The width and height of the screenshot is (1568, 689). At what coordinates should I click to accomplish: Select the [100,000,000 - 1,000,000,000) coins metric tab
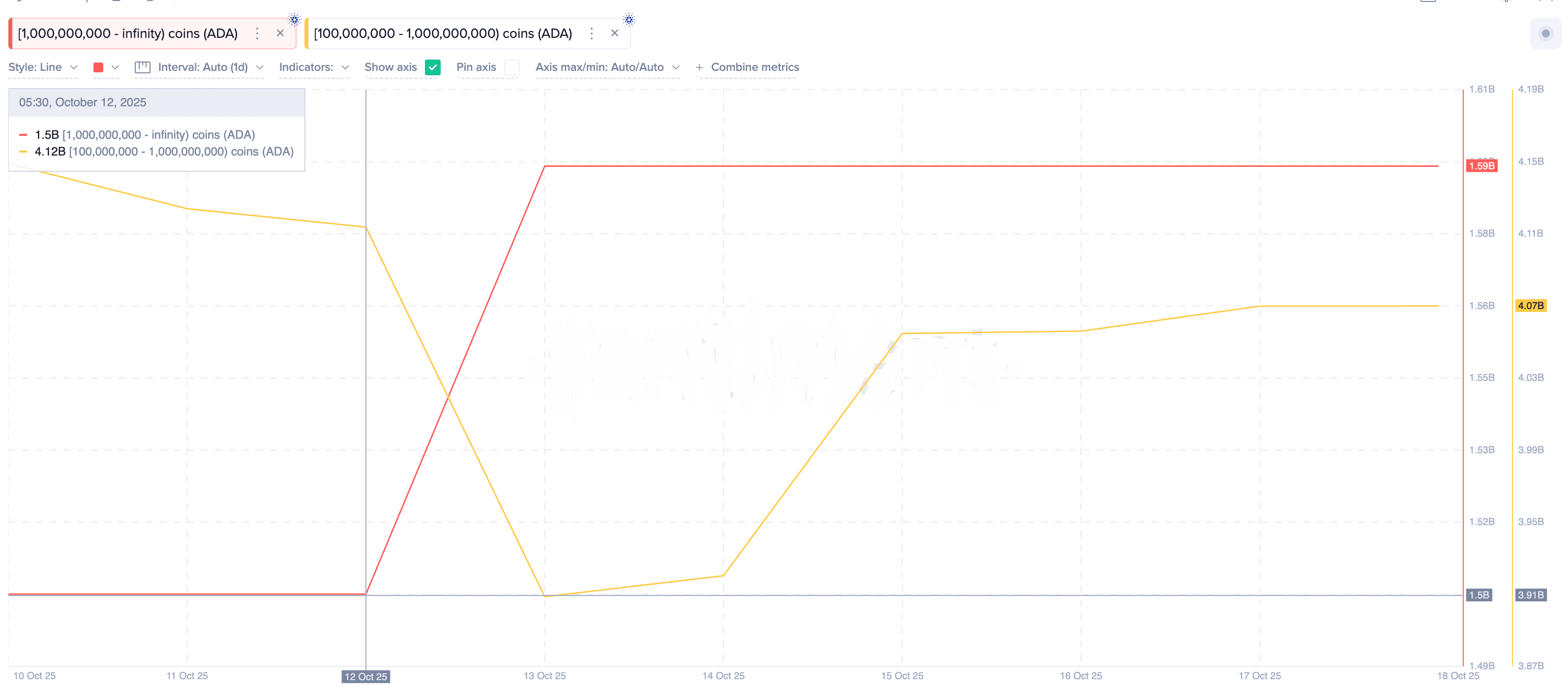coord(443,33)
